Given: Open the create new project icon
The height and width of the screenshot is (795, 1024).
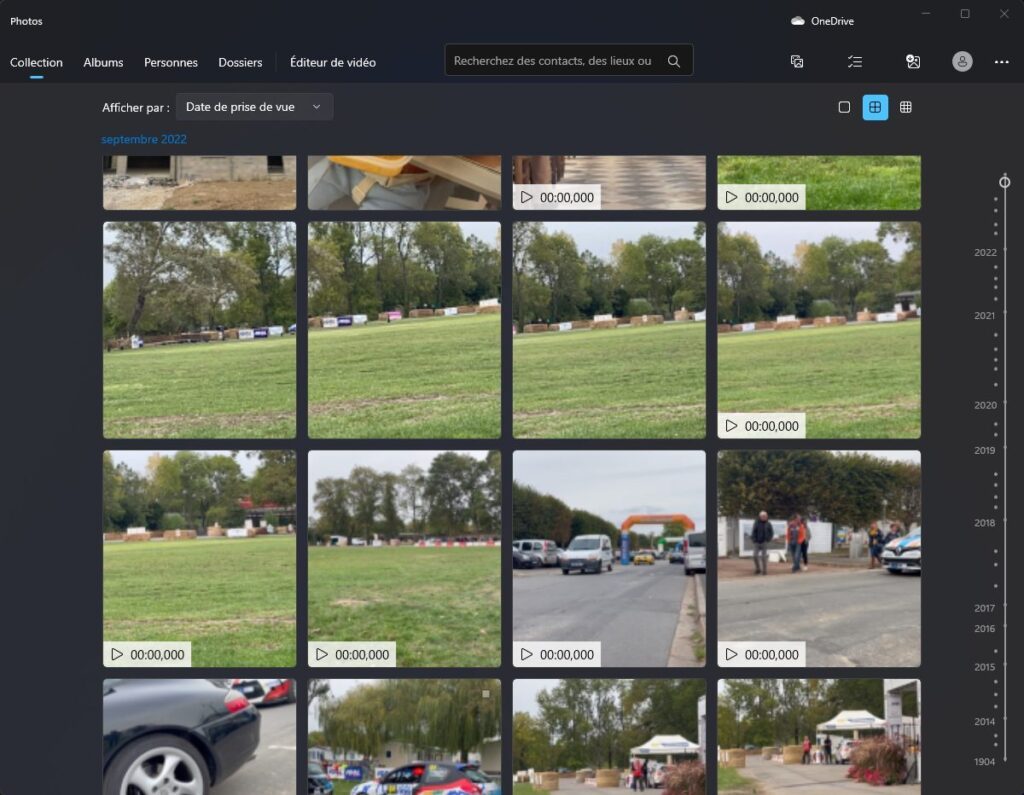Looking at the screenshot, I should tap(913, 61).
